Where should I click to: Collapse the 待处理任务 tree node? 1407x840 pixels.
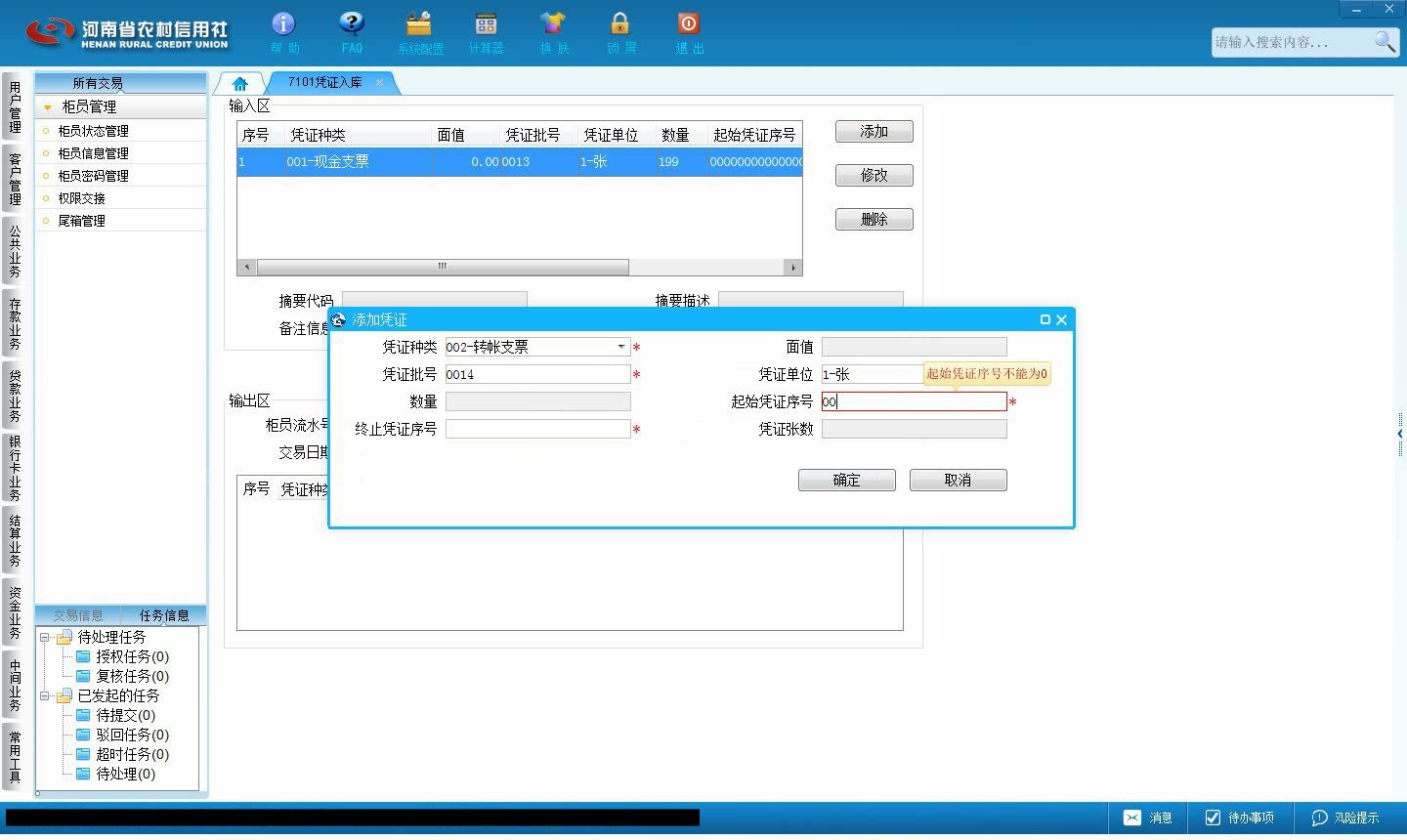point(44,637)
